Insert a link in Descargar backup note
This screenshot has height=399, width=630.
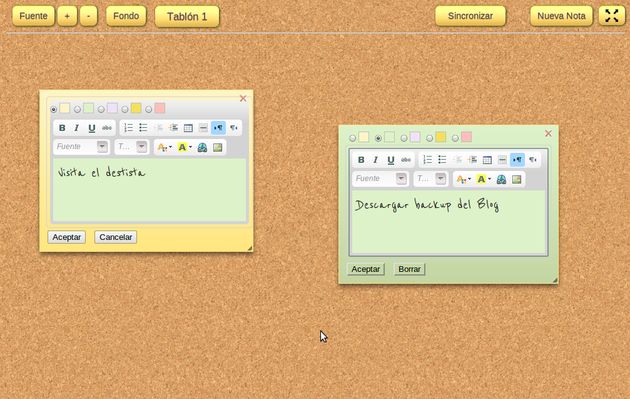pos(501,179)
